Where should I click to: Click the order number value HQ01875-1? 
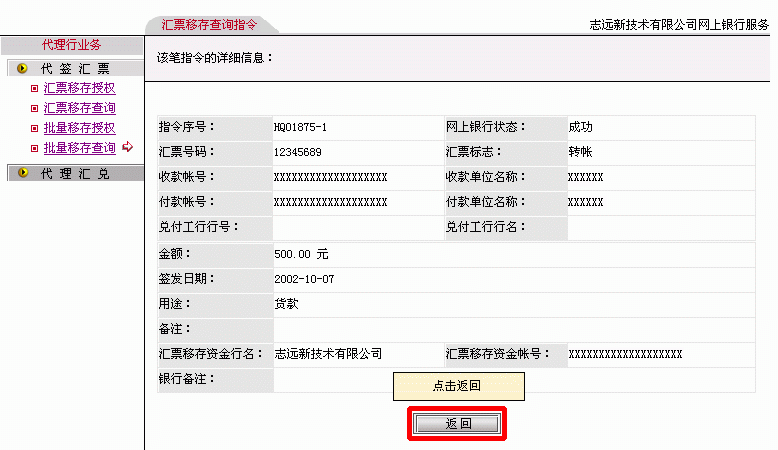pyautogui.click(x=300, y=127)
